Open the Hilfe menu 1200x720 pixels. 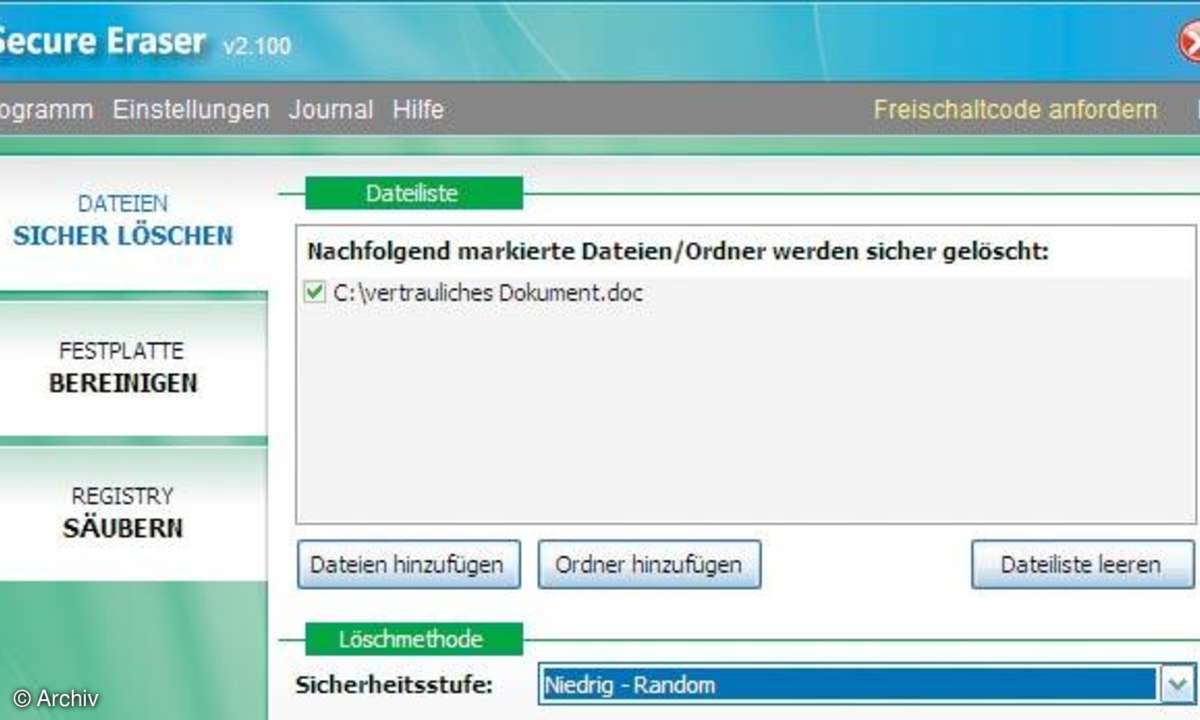418,109
